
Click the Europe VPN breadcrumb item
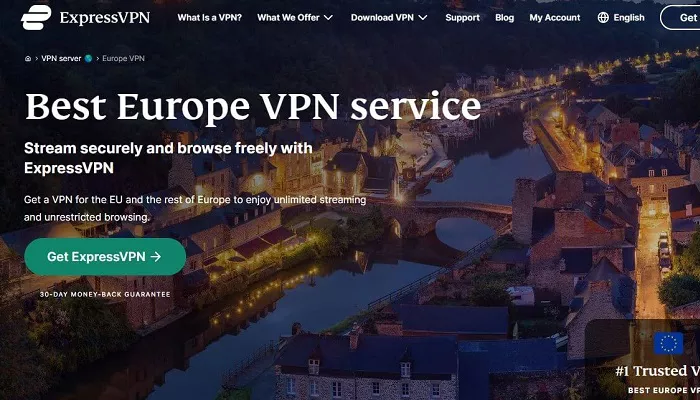pyautogui.click(x=123, y=58)
